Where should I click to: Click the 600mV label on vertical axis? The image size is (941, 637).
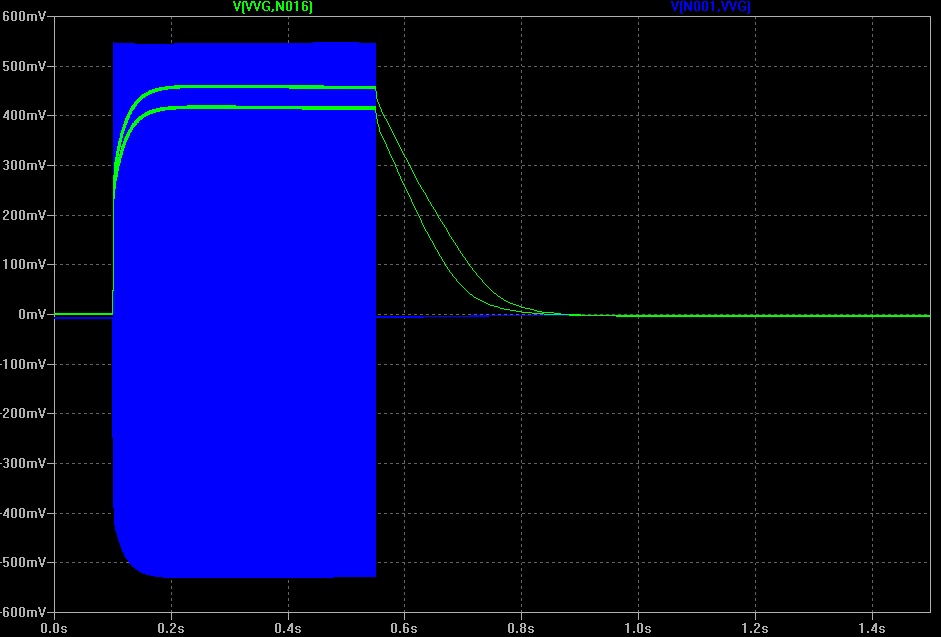26,17
